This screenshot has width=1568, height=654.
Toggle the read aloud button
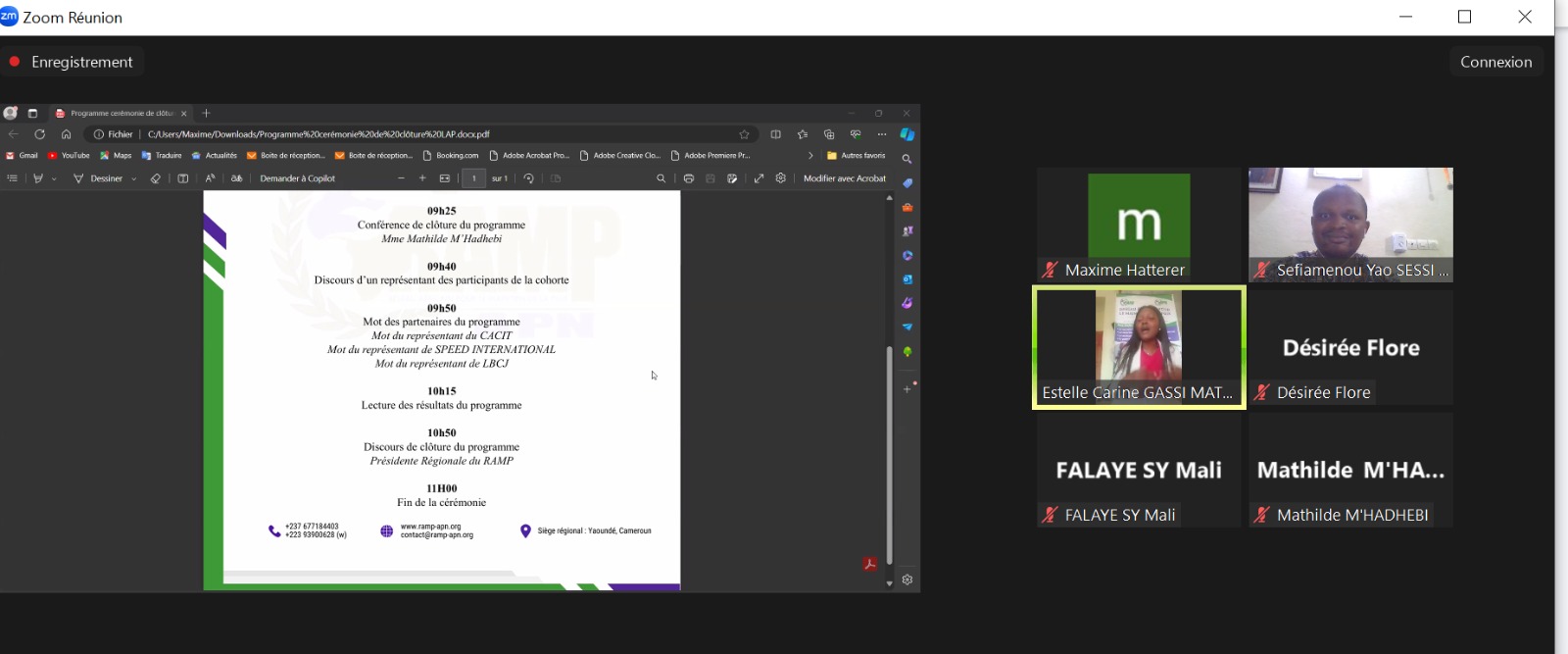210,178
